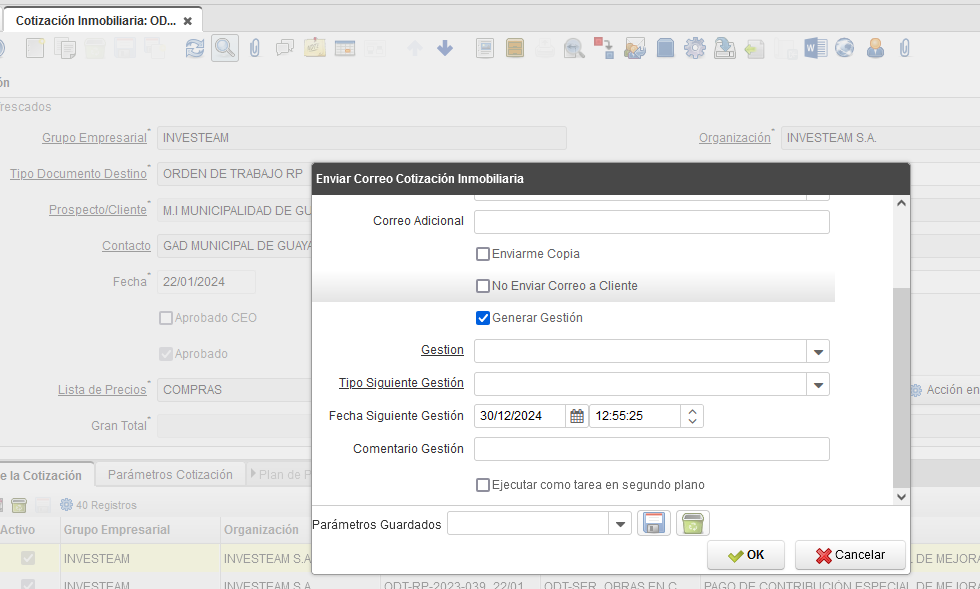This screenshot has height=589, width=980.
Task: Open the Tipo Siguiente Gestión dropdown
Action: tap(818, 384)
